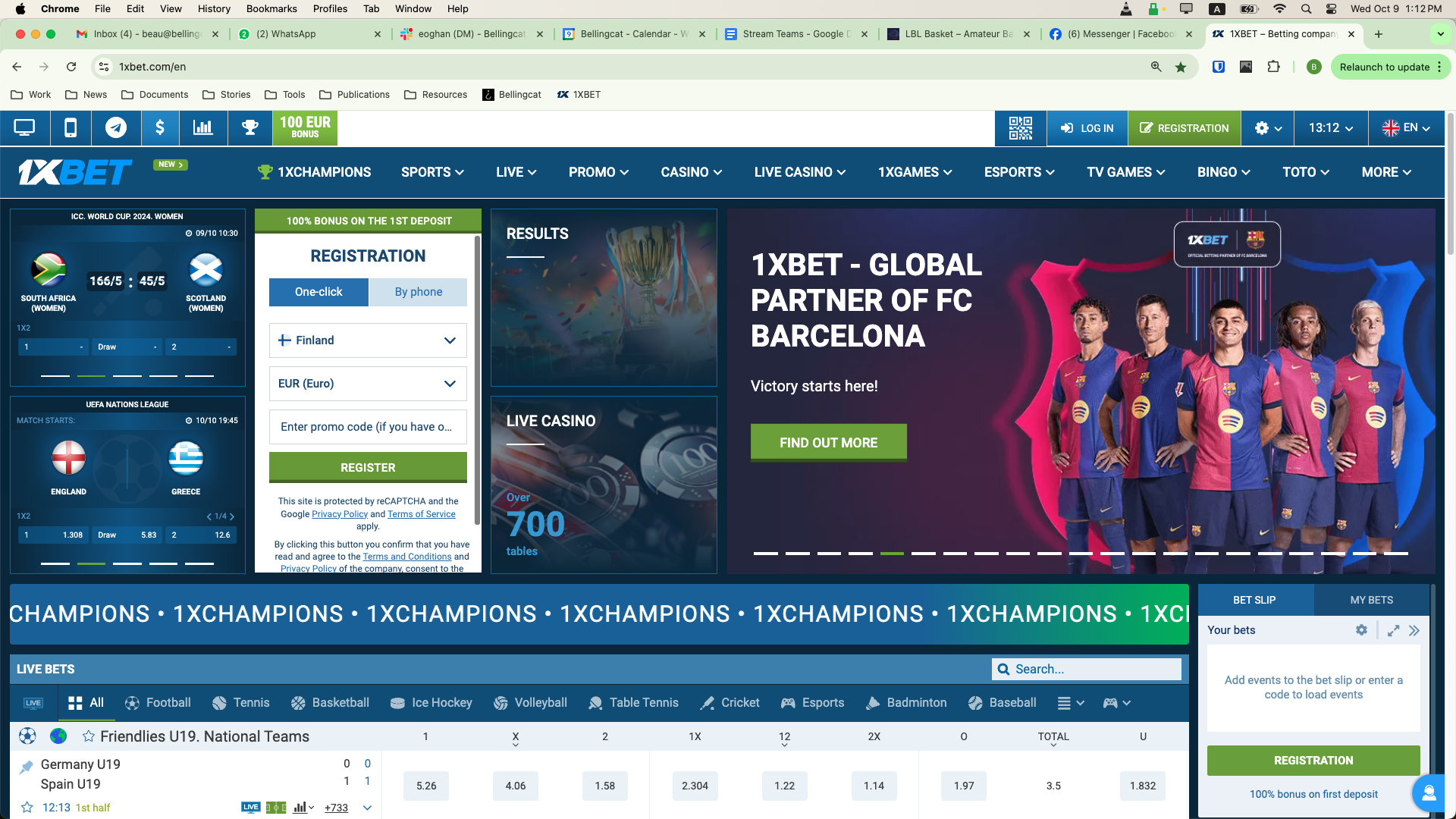Image resolution: width=1456 pixels, height=819 pixels.
Task: Click FIND OUT MORE button
Action: pyautogui.click(x=828, y=443)
